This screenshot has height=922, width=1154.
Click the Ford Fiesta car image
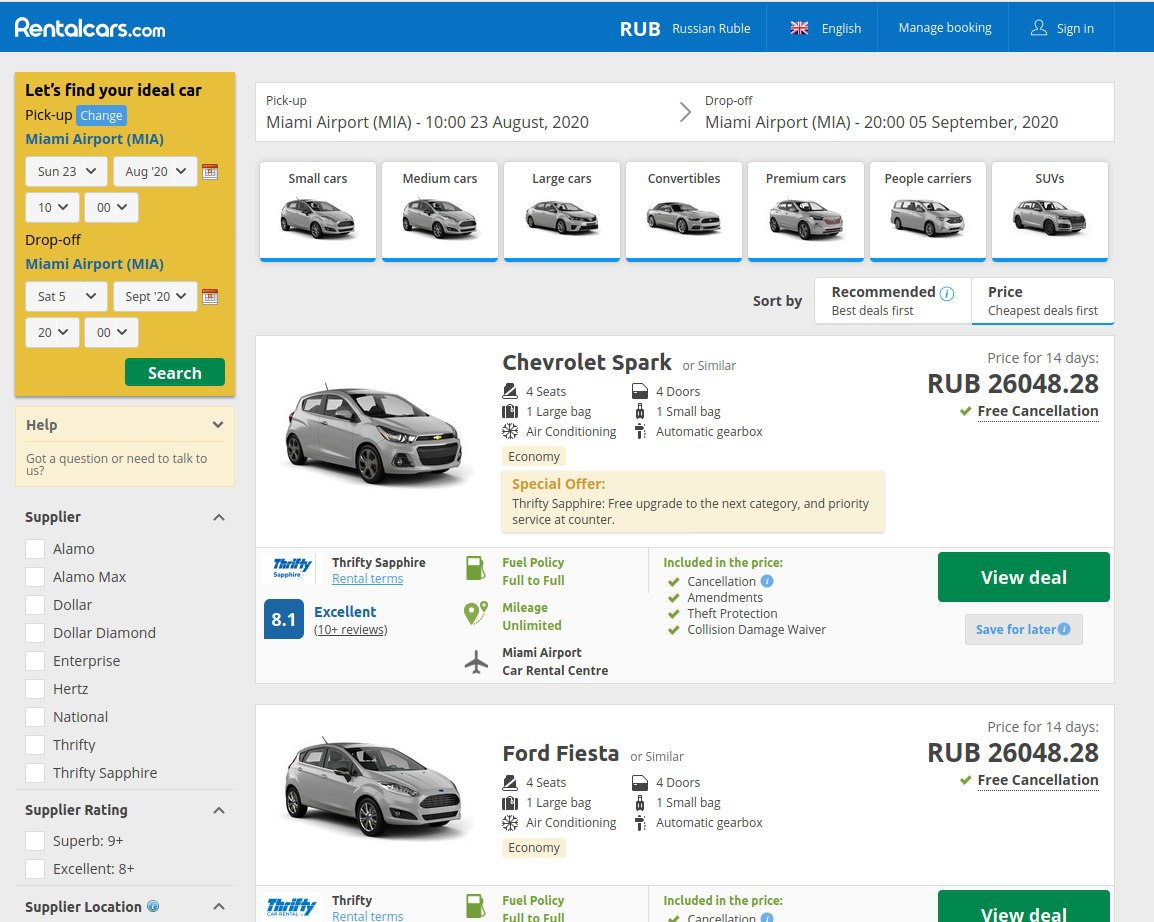pos(374,789)
